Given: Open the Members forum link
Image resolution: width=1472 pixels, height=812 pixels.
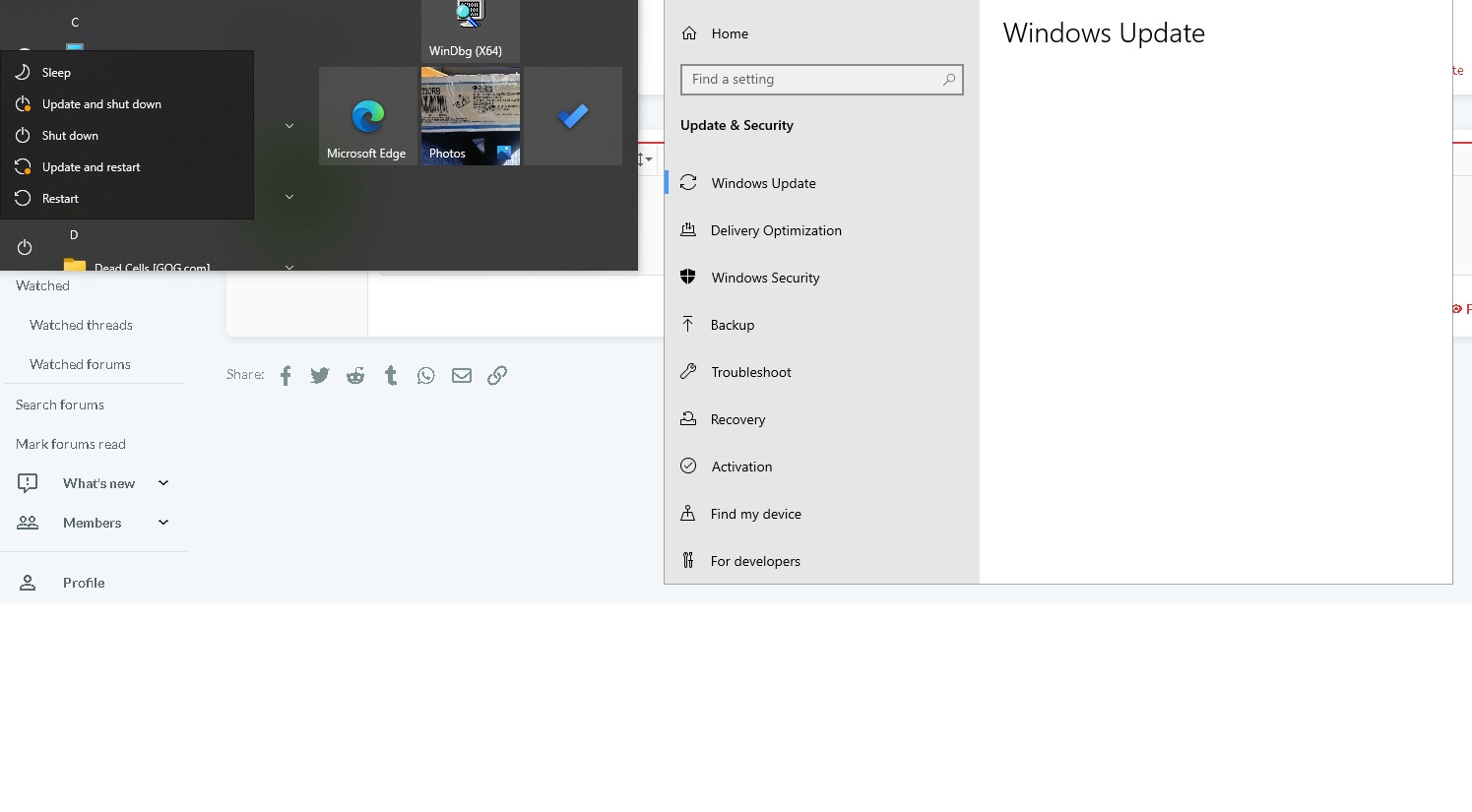Looking at the screenshot, I should tap(93, 524).
